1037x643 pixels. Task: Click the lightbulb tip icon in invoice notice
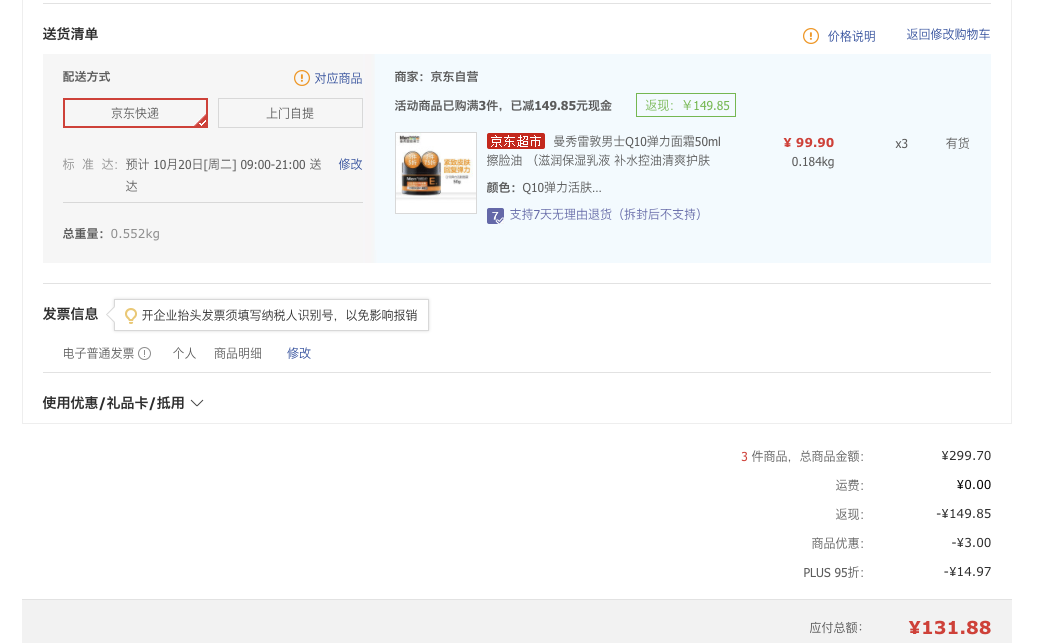131,316
